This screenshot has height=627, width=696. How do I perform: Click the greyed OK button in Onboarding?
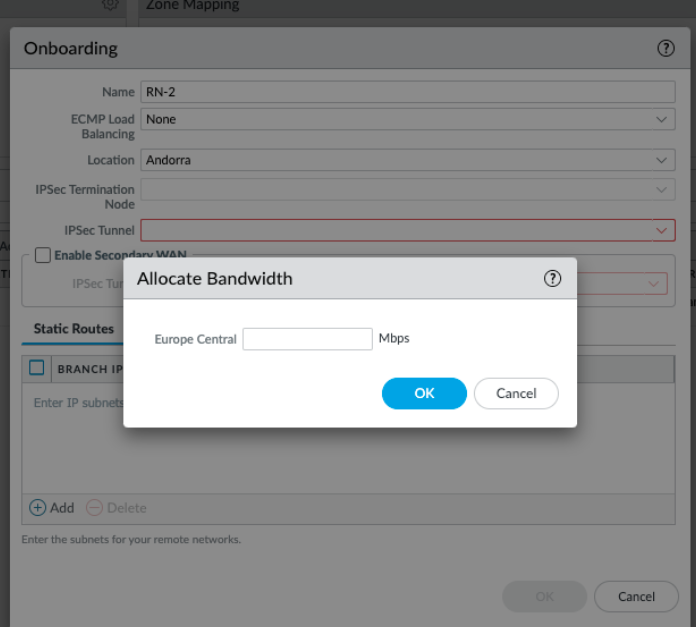pyautogui.click(x=545, y=597)
